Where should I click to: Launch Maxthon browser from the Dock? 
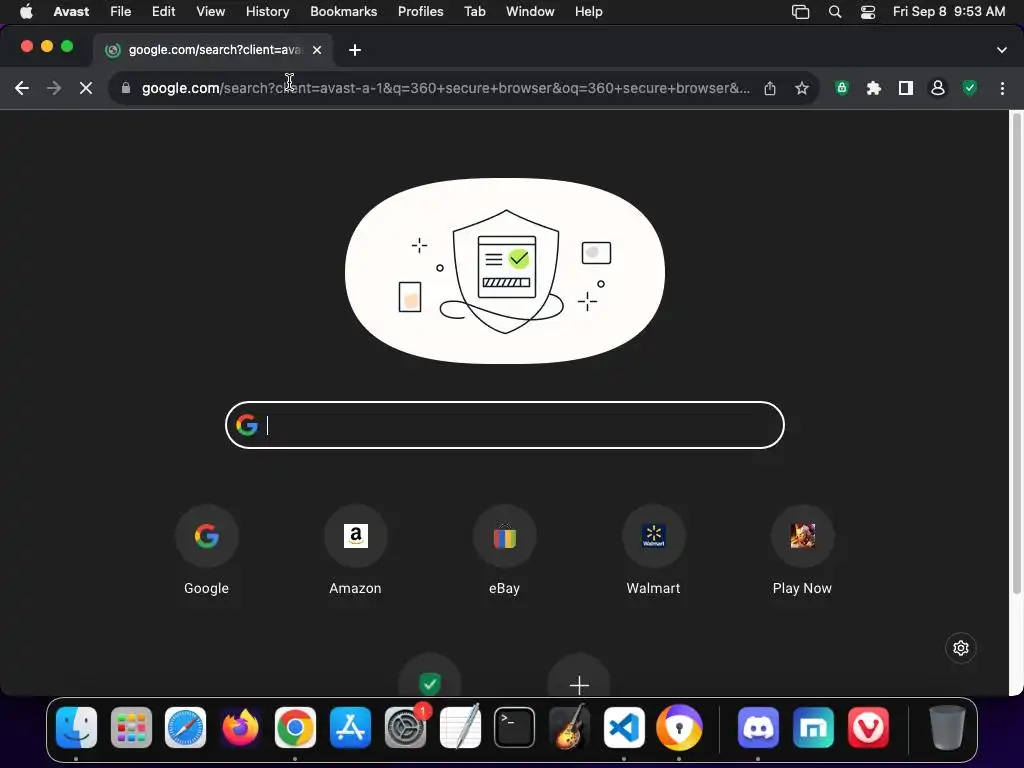pyautogui.click(x=813, y=728)
